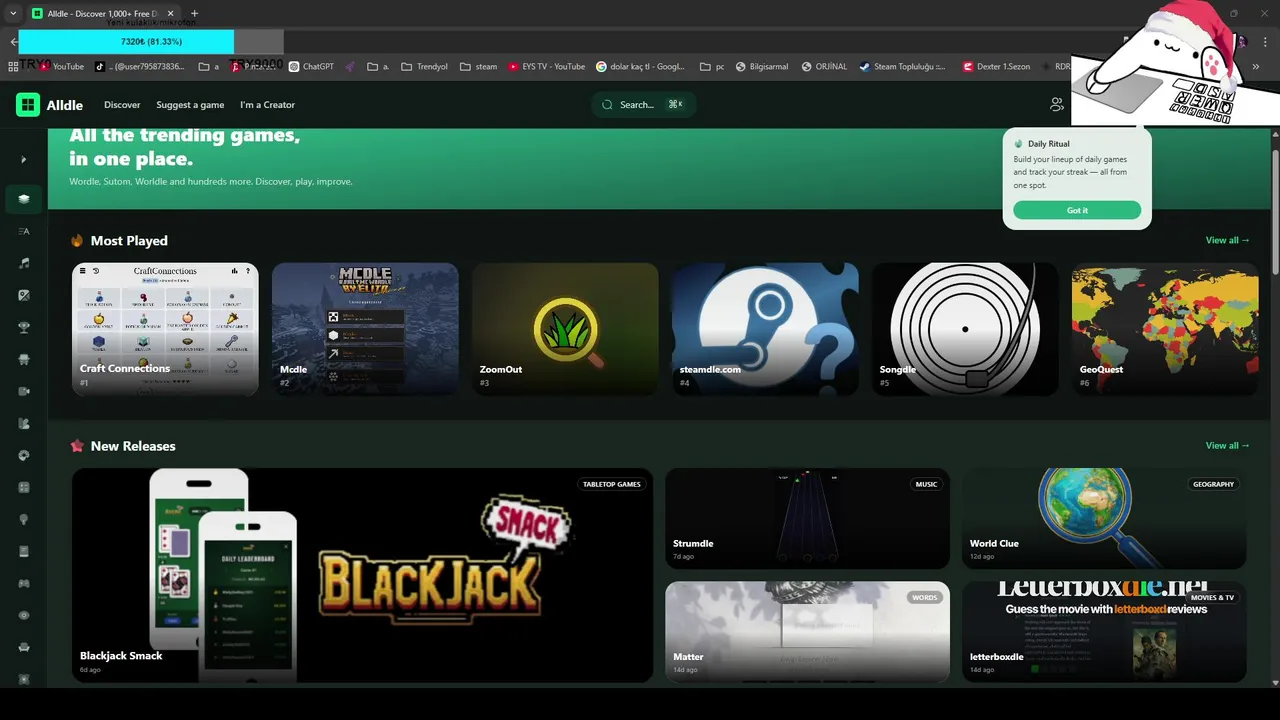Open the Craft Connections game card
Image resolution: width=1280 pixels, height=720 pixels.
click(165, 329)
